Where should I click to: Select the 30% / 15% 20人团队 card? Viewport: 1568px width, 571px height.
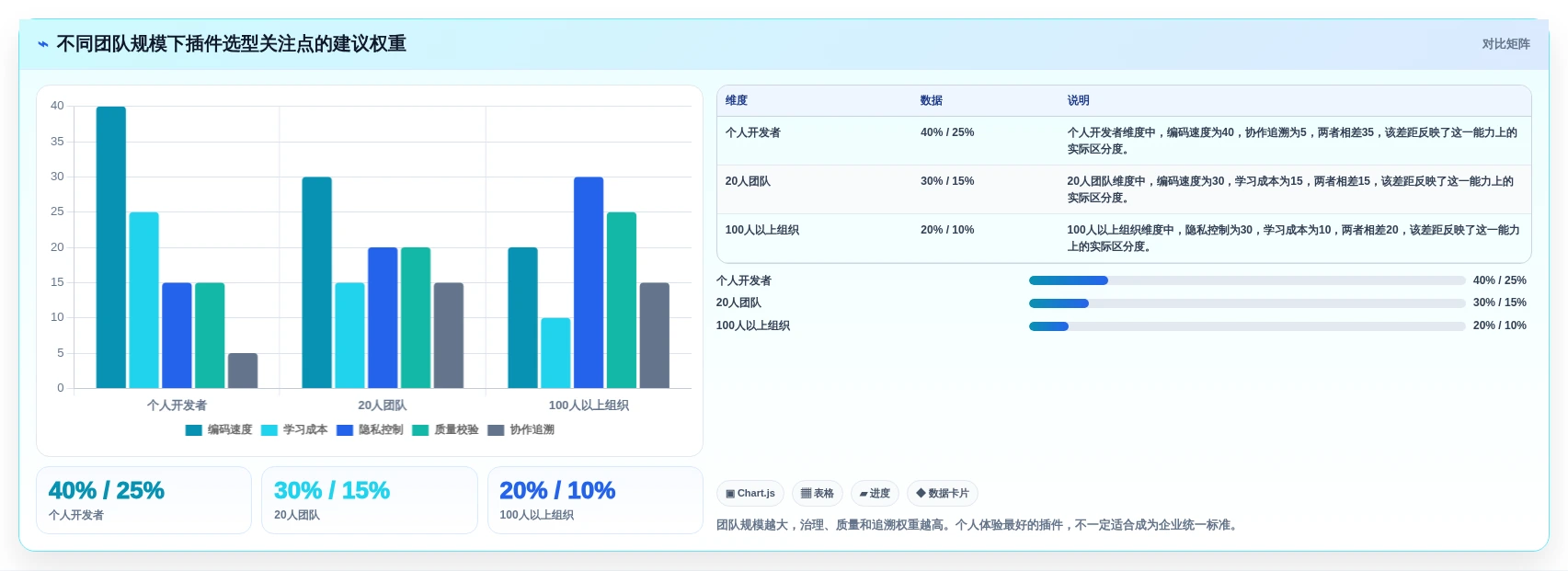pyautogui.click(x=370, y=500)
